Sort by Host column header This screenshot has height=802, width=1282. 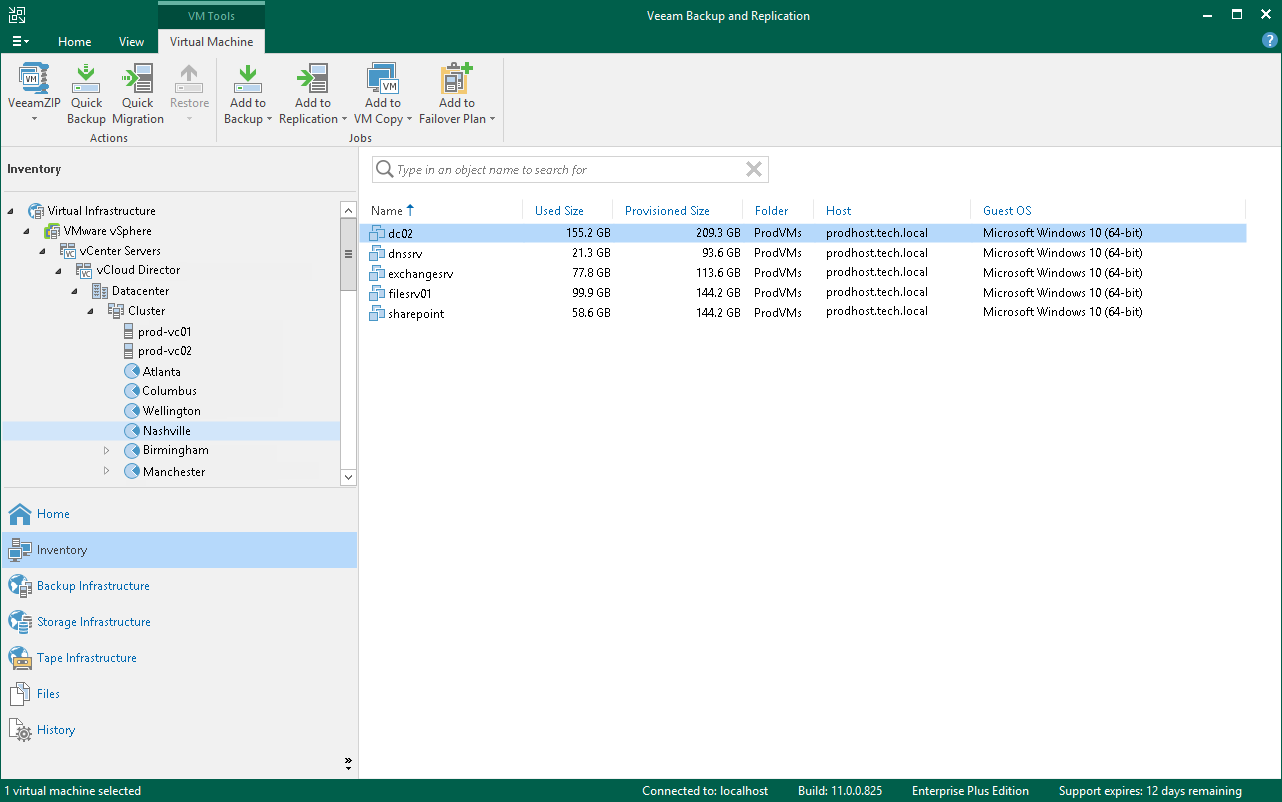pyautogui.click(x=839, y=211)
